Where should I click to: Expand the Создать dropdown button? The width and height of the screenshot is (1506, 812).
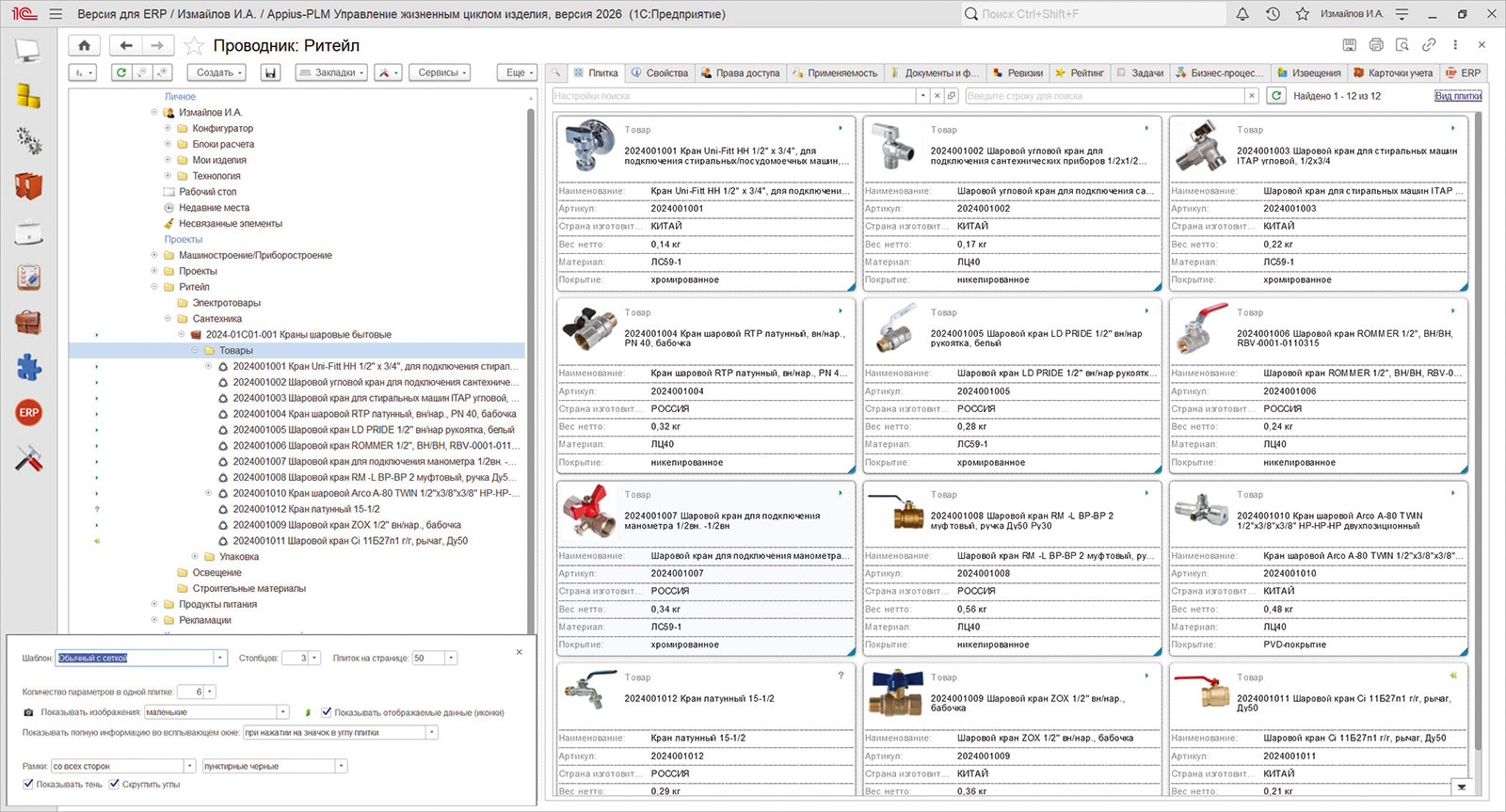[x=219, y=72]
